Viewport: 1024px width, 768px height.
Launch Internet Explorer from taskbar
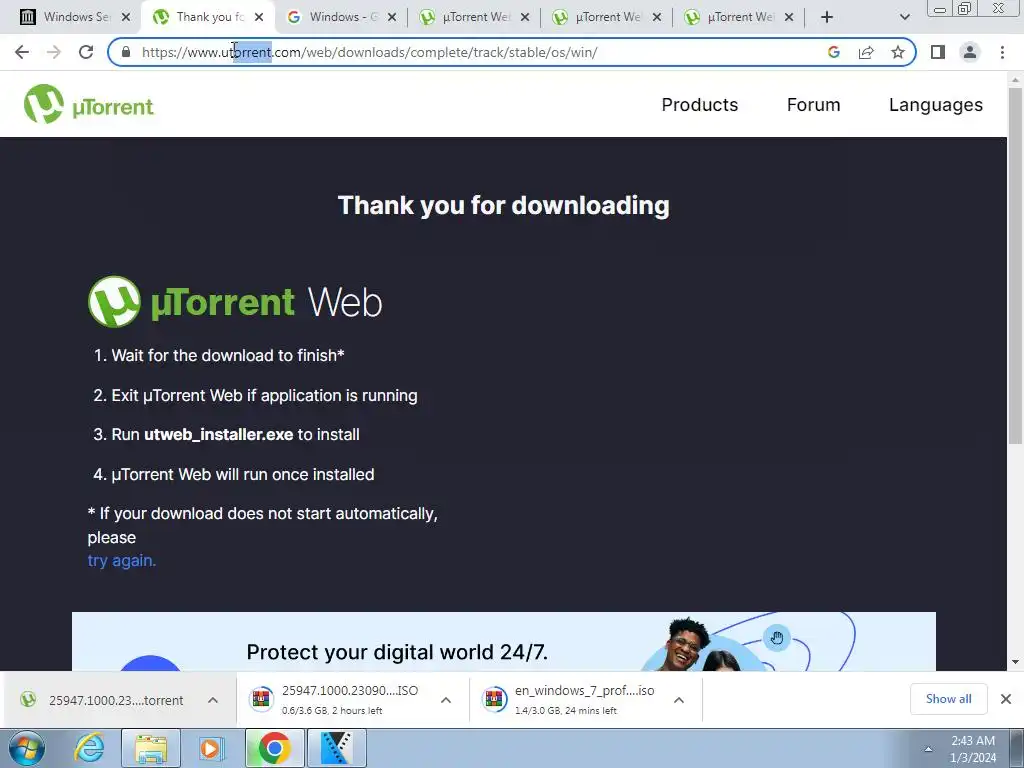[x=89, y=748]
